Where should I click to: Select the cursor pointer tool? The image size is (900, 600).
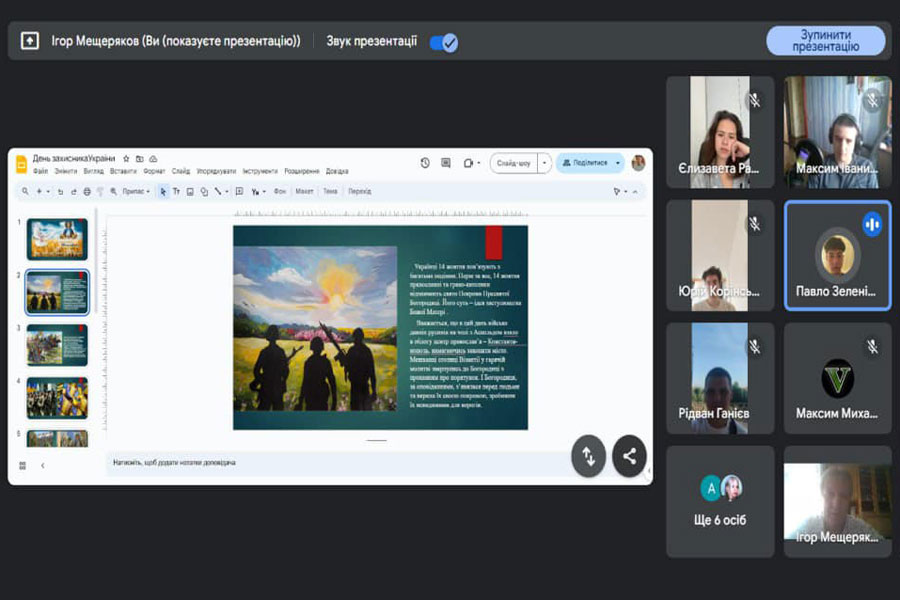pyautogui.click(x=163, y=191)
